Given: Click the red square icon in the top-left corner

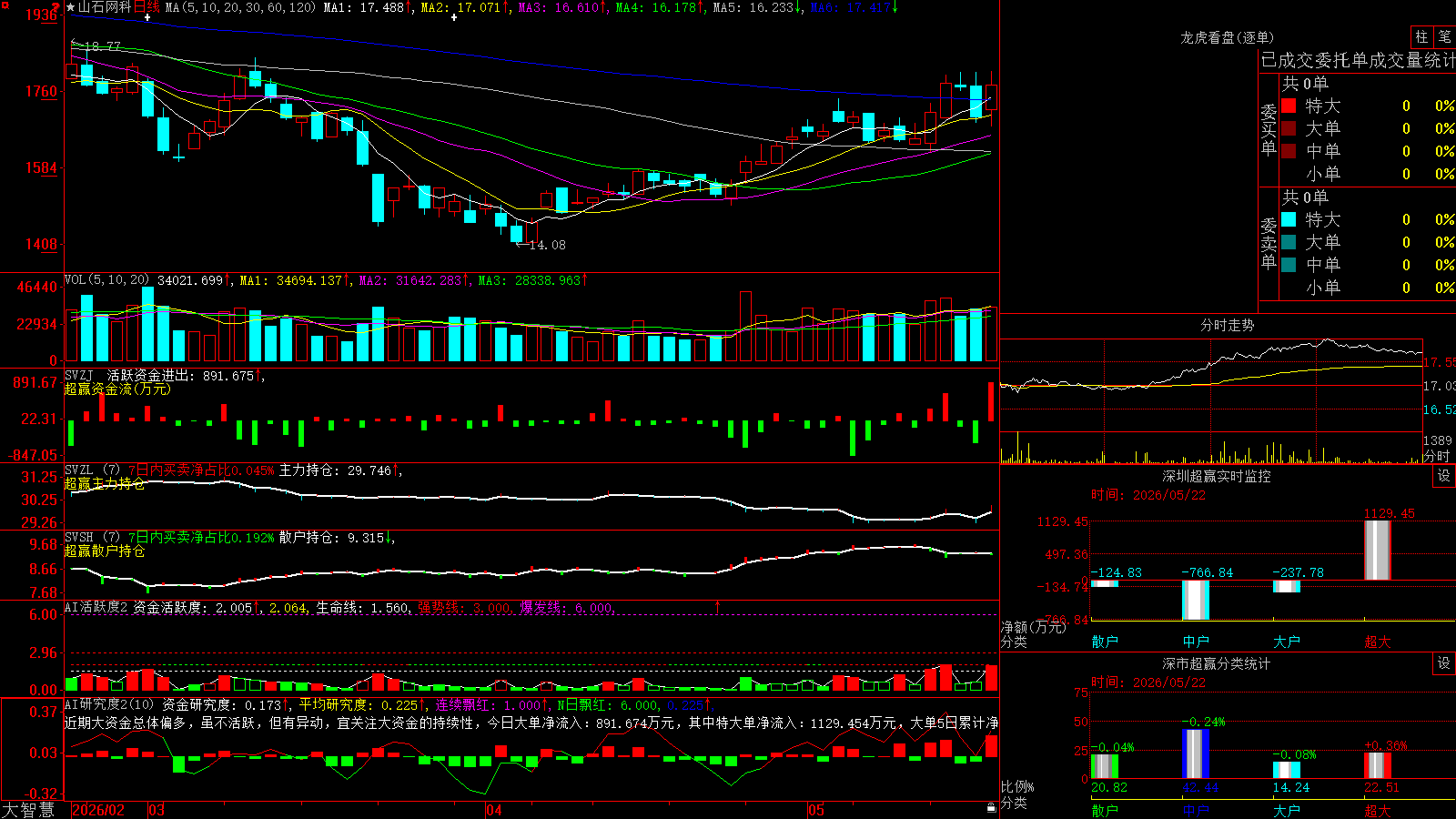Looking at the screenshot, I should 5,5.
